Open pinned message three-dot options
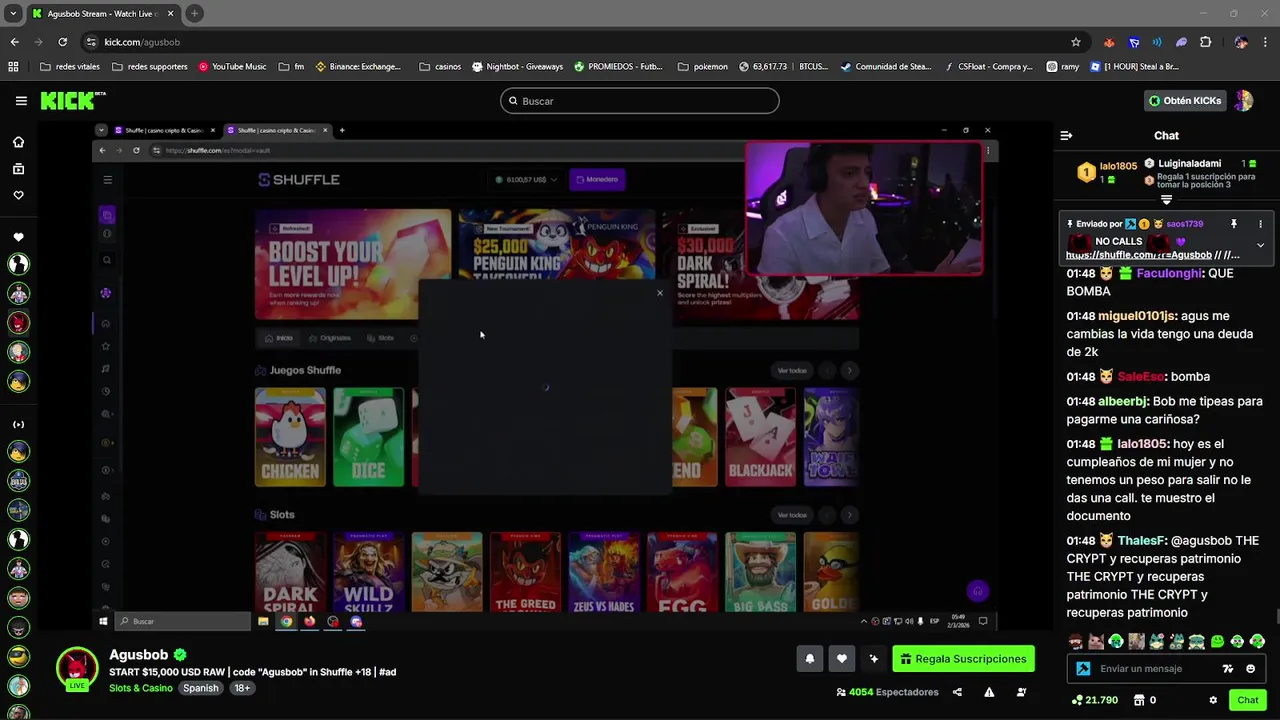Viewport: 1280px width, 720px height. point(1260,224)
